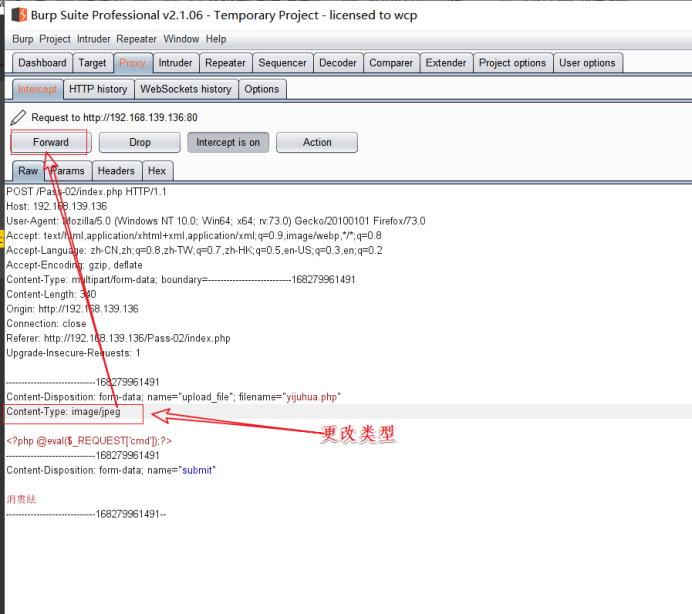Click the Accept: text/html header line
692x614 pixels.
194,235
